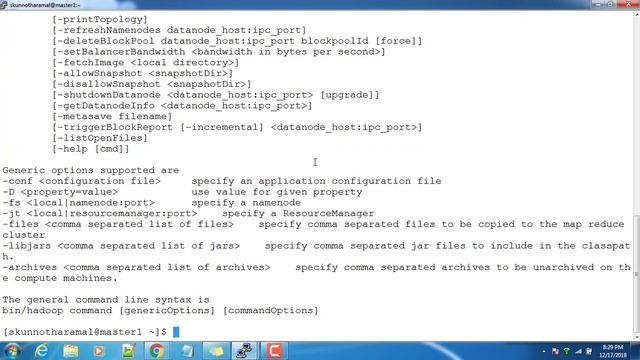Click the "-libjars <comma separated list of jars>" text
This screenshot has width=640, height=360.
click(121, 246)
